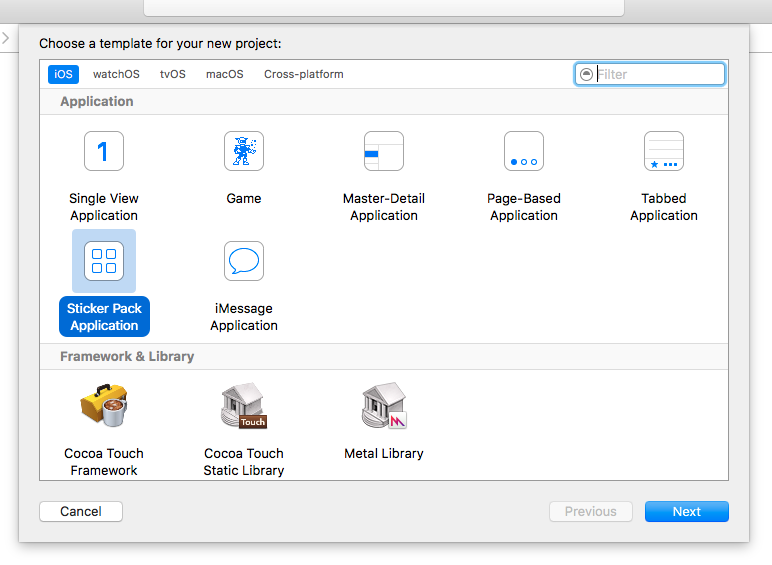
Task: Click the Cancel button
Action: click(x=81, y=511)
